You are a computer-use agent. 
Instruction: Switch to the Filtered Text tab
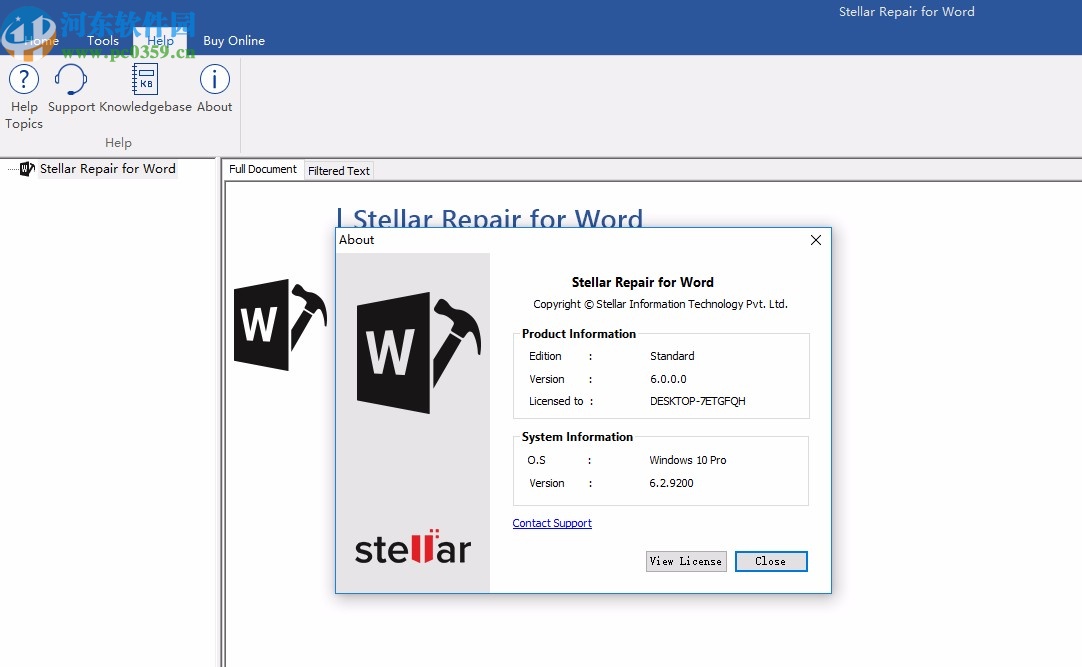pos(339,170)
